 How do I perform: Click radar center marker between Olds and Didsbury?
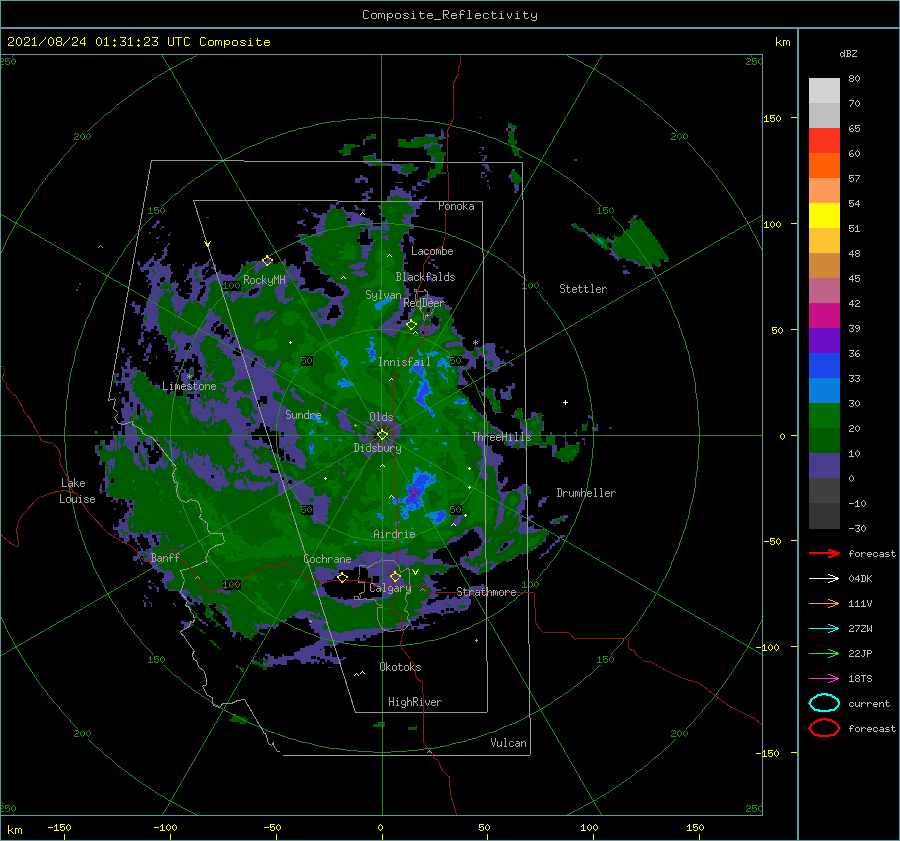coord(382,435)
